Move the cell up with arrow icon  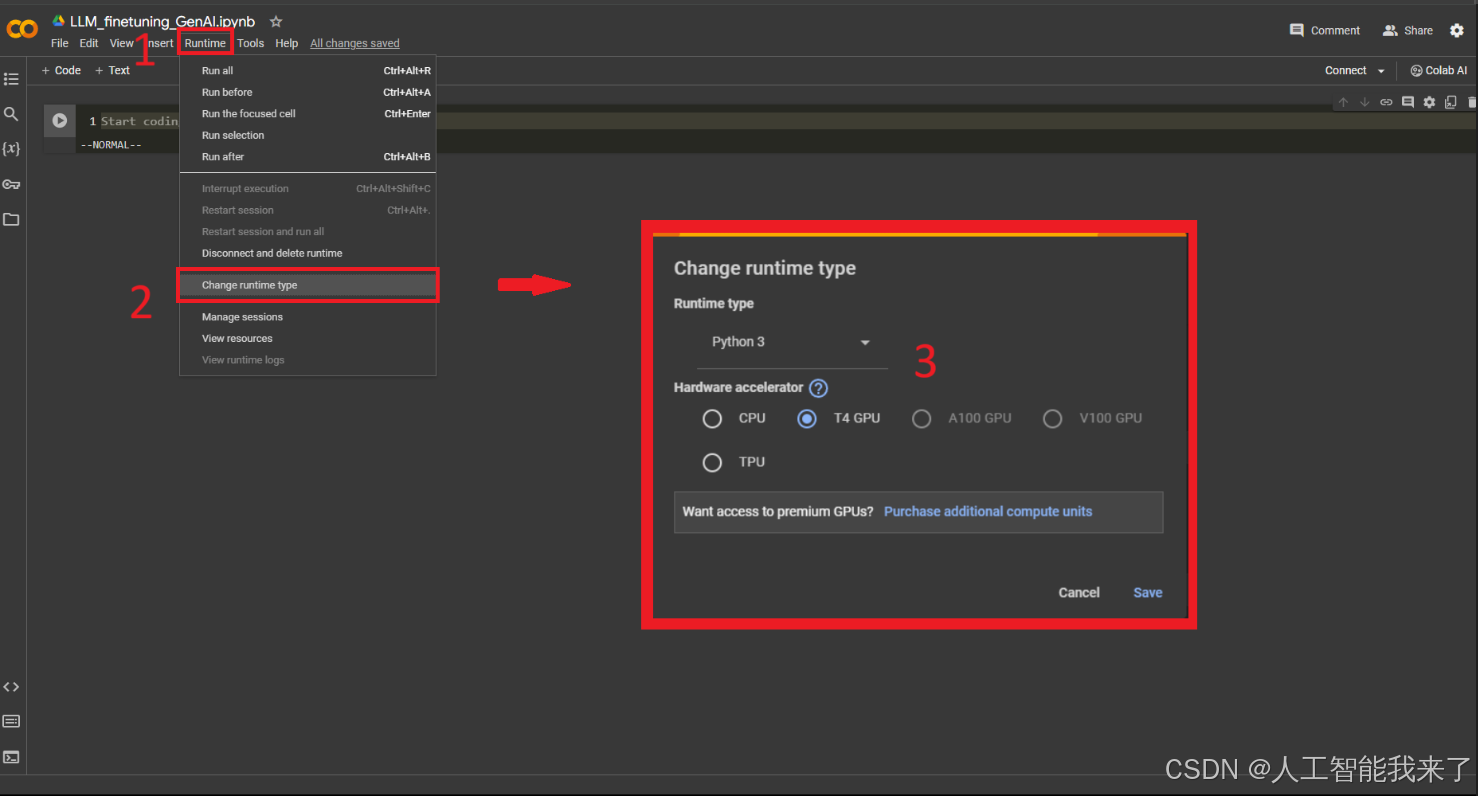(1343, 102)
